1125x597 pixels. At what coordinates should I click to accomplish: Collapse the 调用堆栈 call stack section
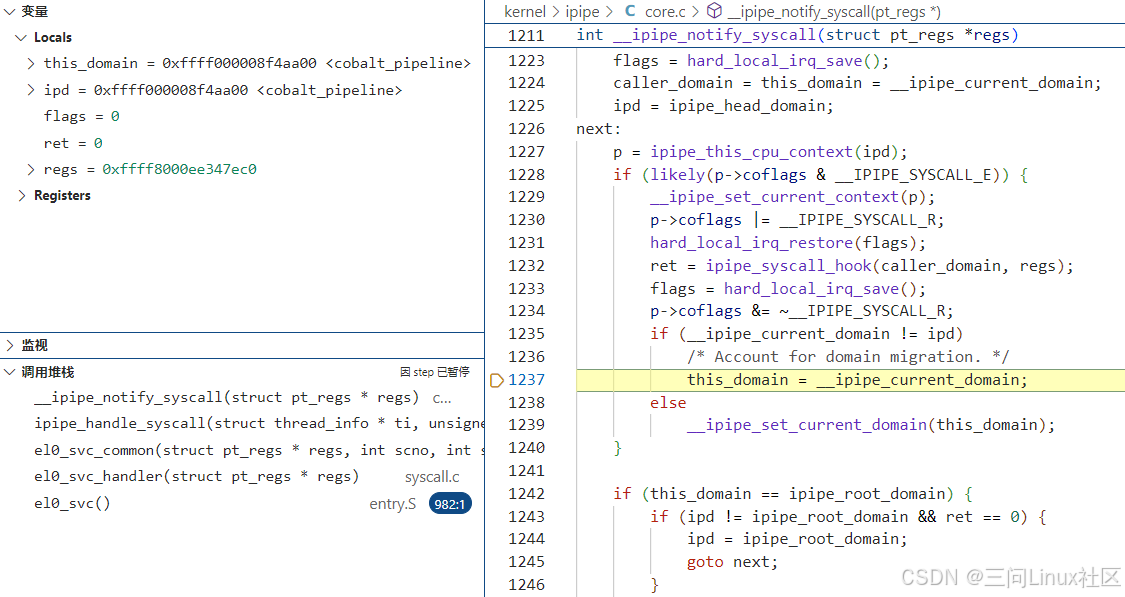(x=9, y=372)
